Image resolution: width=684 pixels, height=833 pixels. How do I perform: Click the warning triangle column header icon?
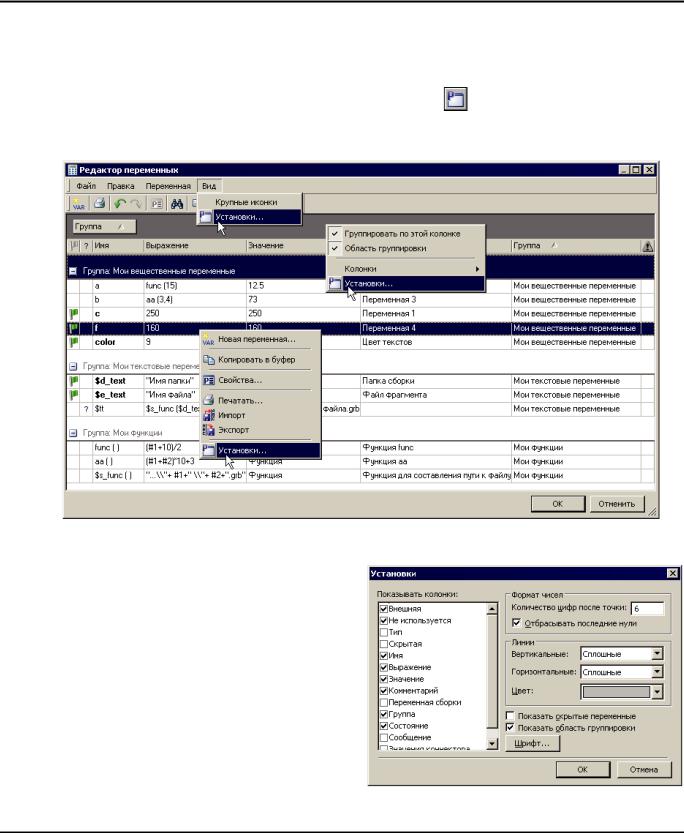647,246
